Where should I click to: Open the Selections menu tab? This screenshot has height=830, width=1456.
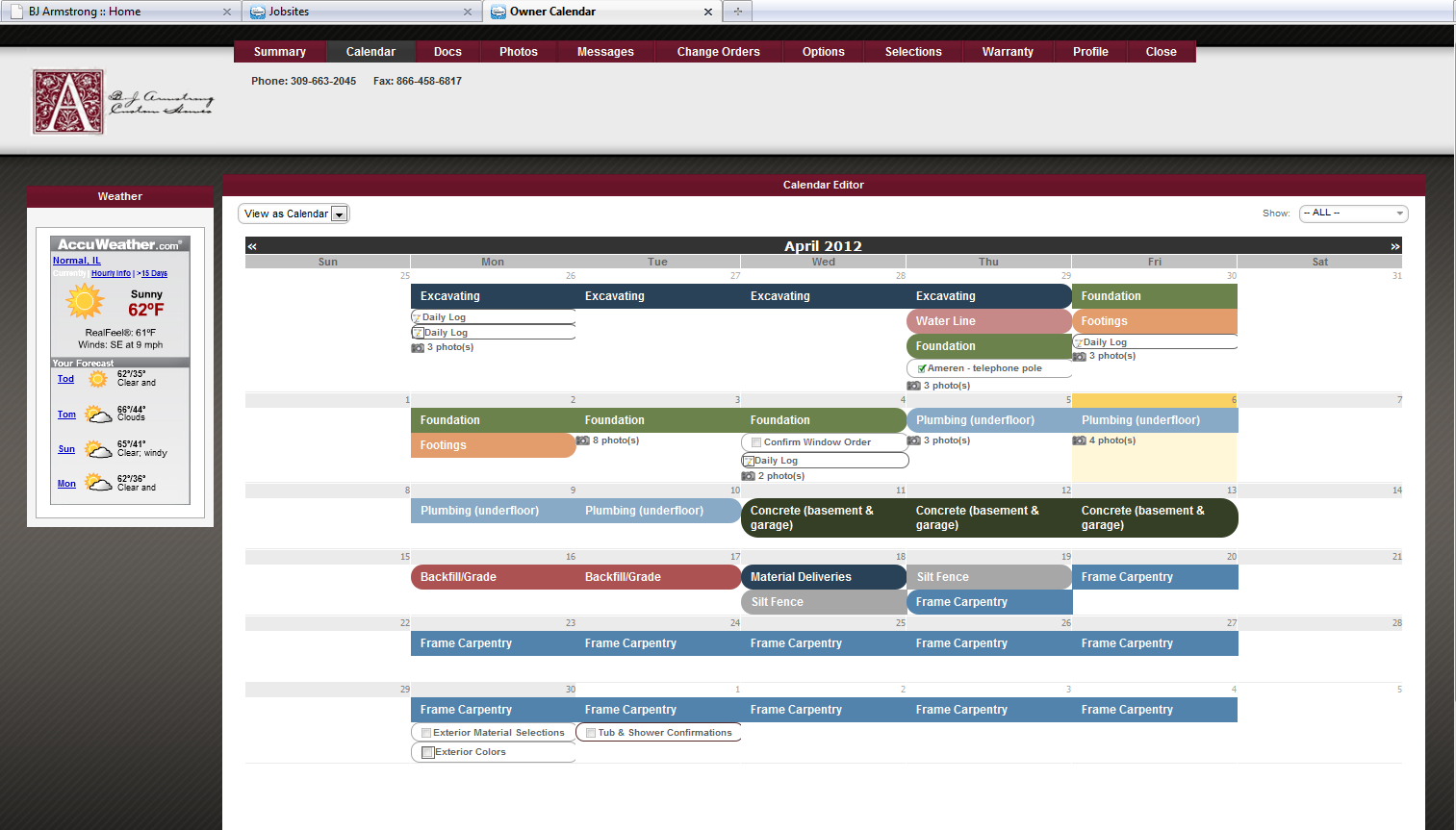[913, 52]
